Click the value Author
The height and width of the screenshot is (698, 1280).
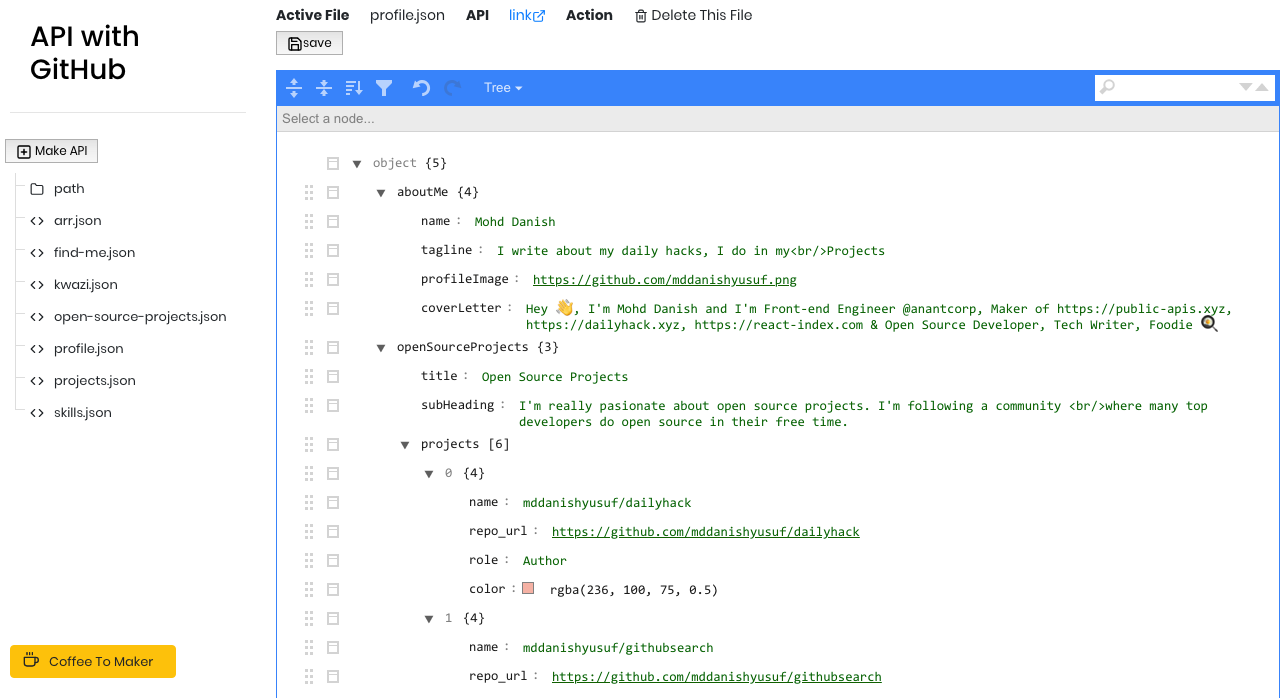pyautogui.click(x=544, y=561)
